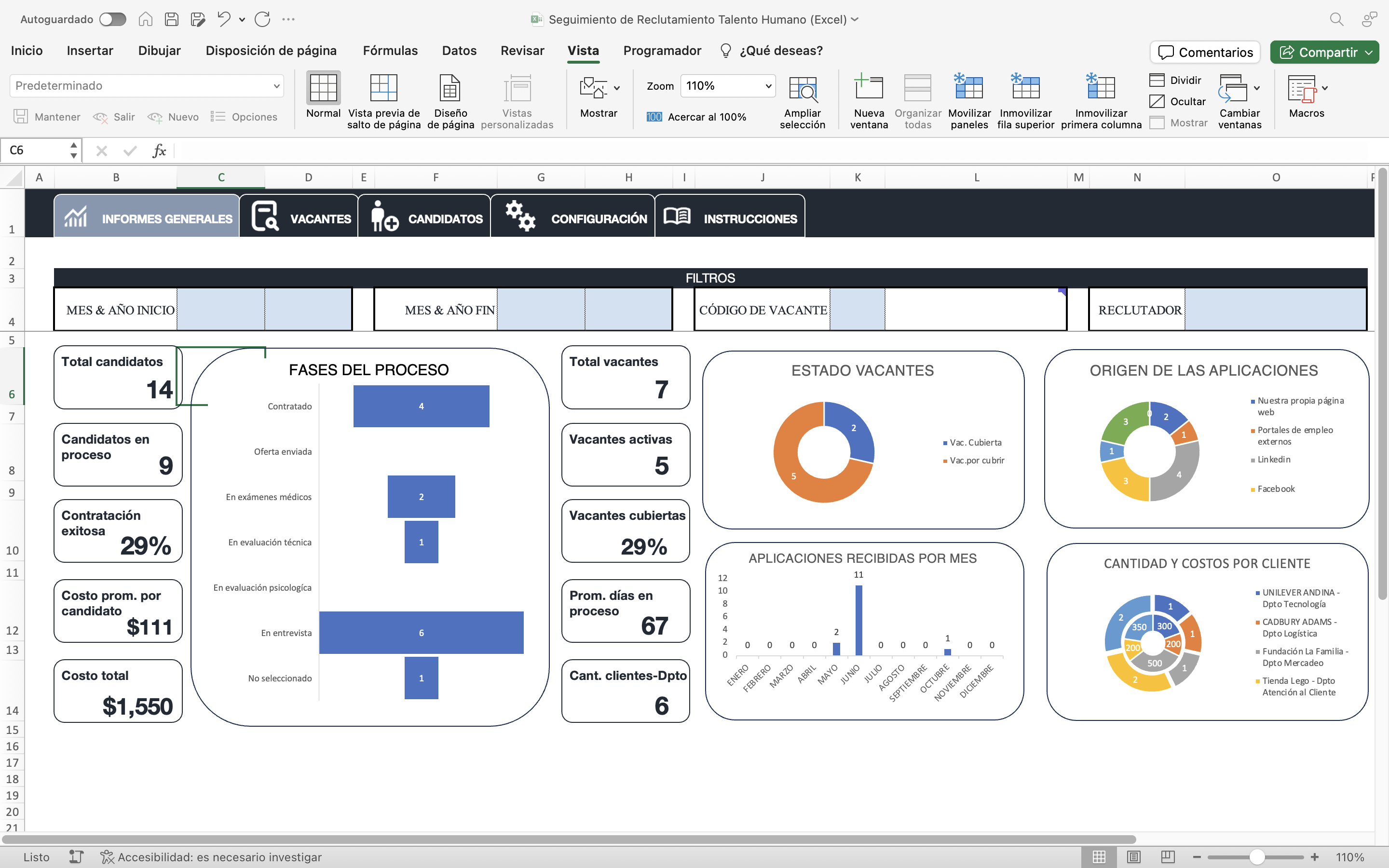Open the Zoom 110% dropdown

[x=768, y=86]
